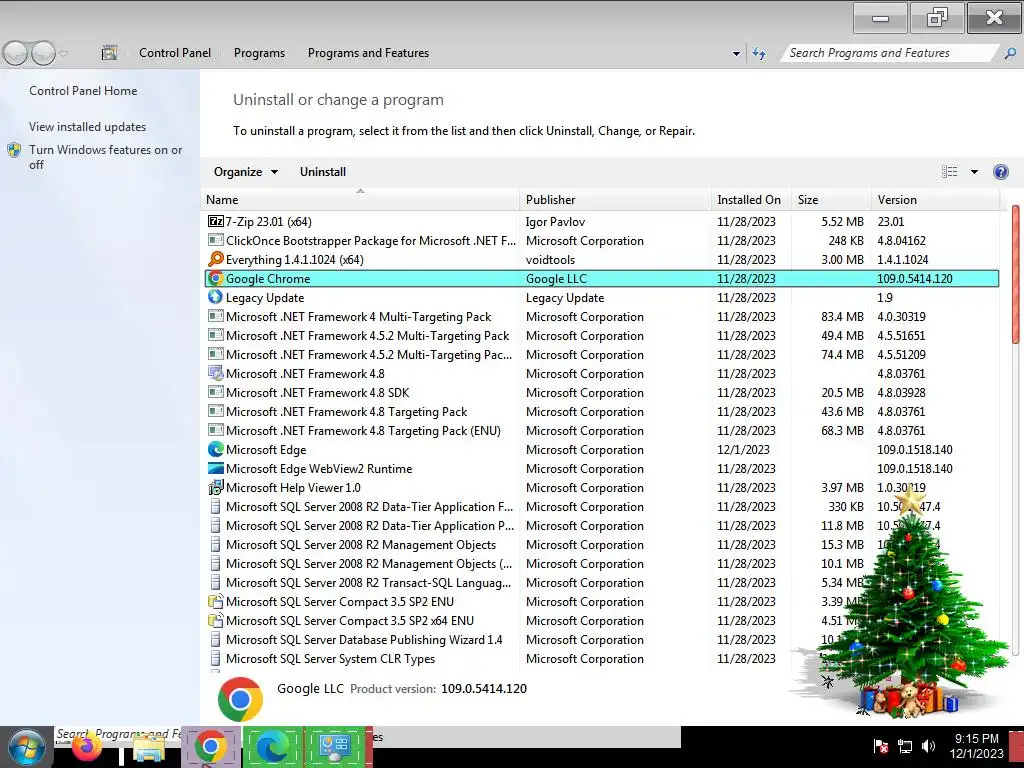
Task: Click the Everything search program icon
Action: pos(216,259)
